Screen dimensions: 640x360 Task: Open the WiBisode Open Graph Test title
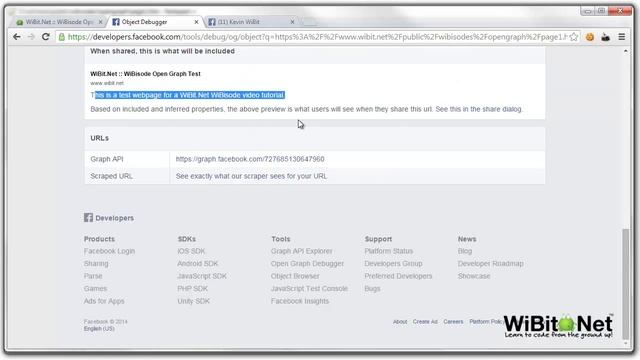pyautogui.click(x=145, y=74)
